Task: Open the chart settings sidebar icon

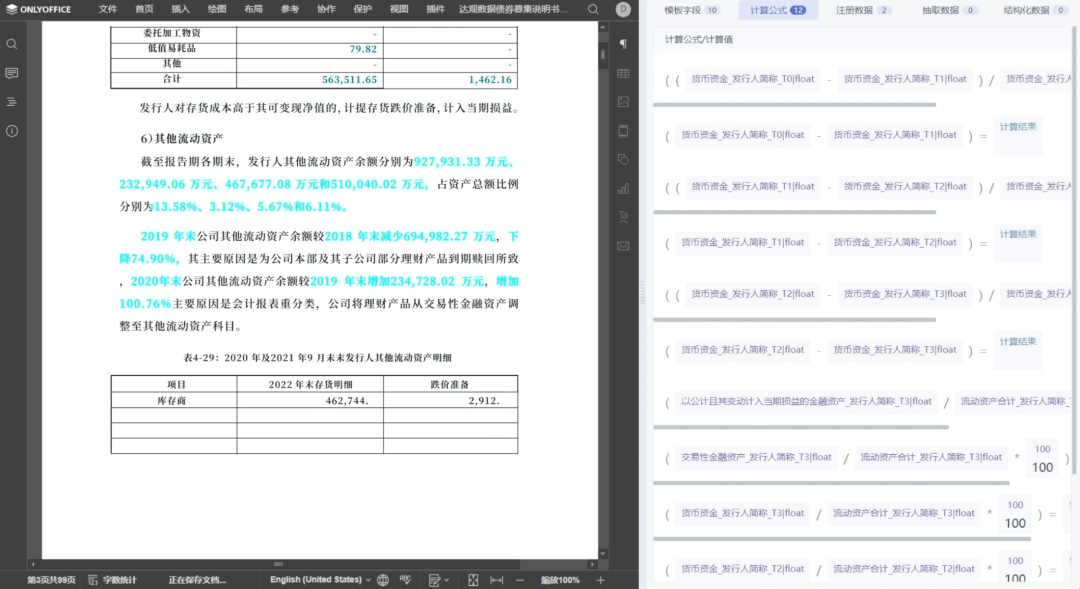Action: click(x=623, y=188)
